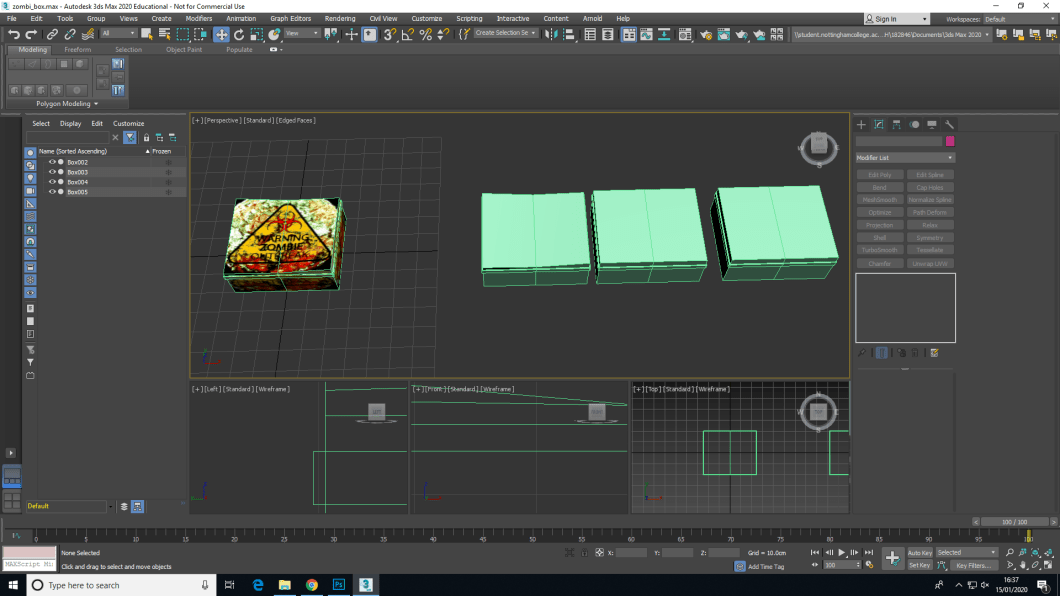Toggle the selection lock icon
This screenshot has height=596, width=1060.
click(x=584, y=553)
